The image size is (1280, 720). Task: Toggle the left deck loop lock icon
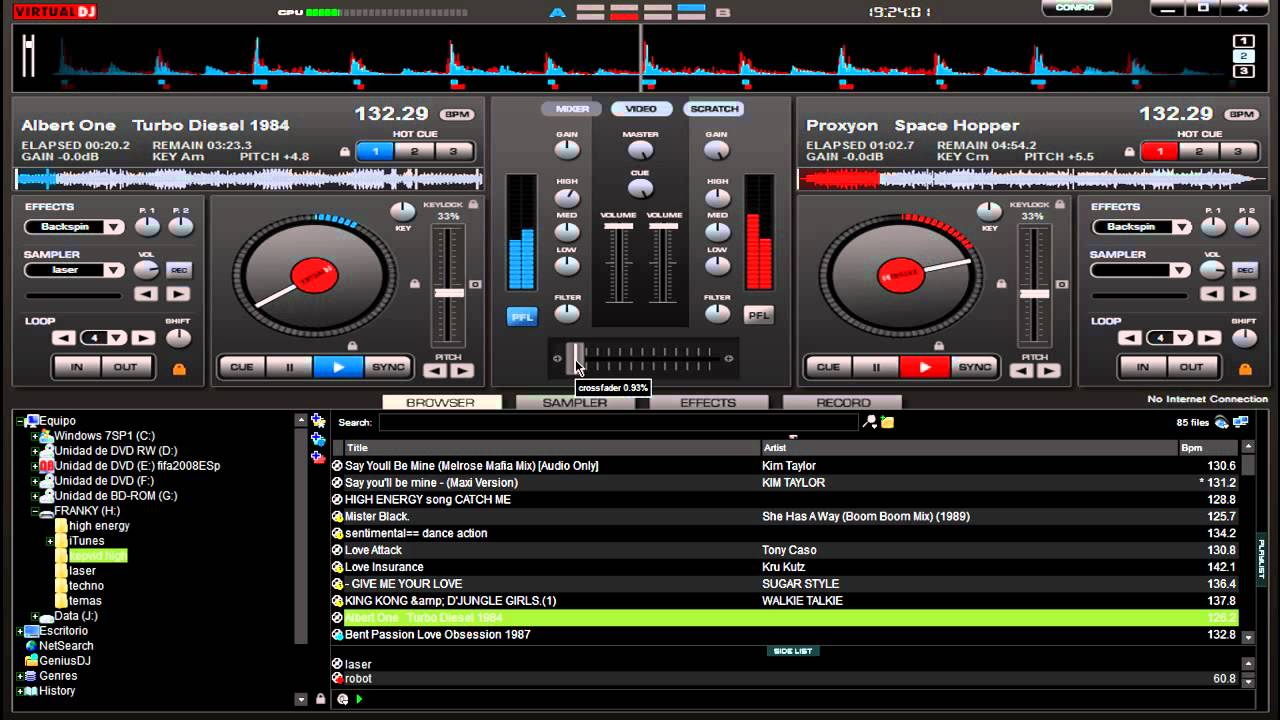[180, 369]
